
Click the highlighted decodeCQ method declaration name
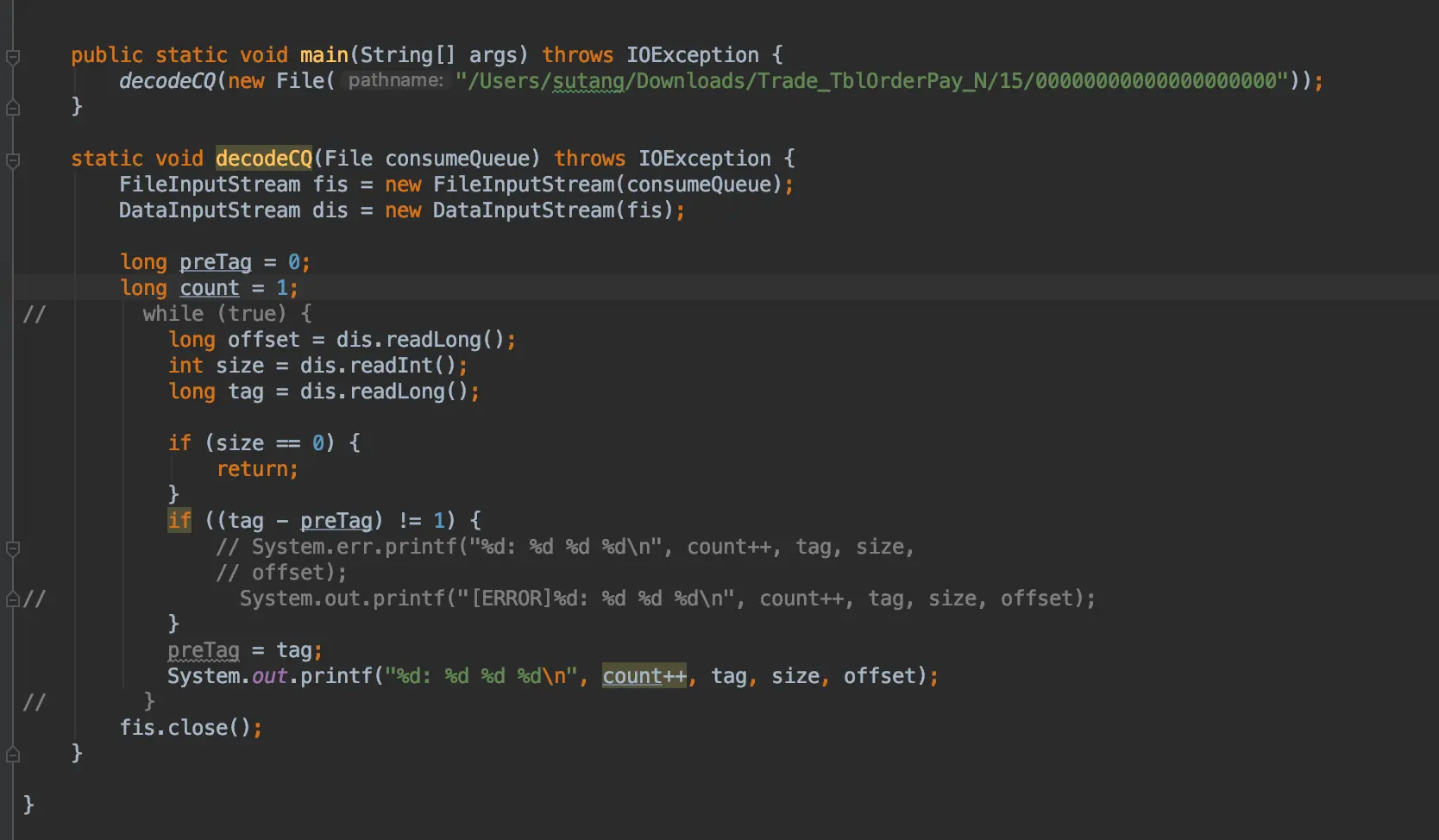coord(264,159)
